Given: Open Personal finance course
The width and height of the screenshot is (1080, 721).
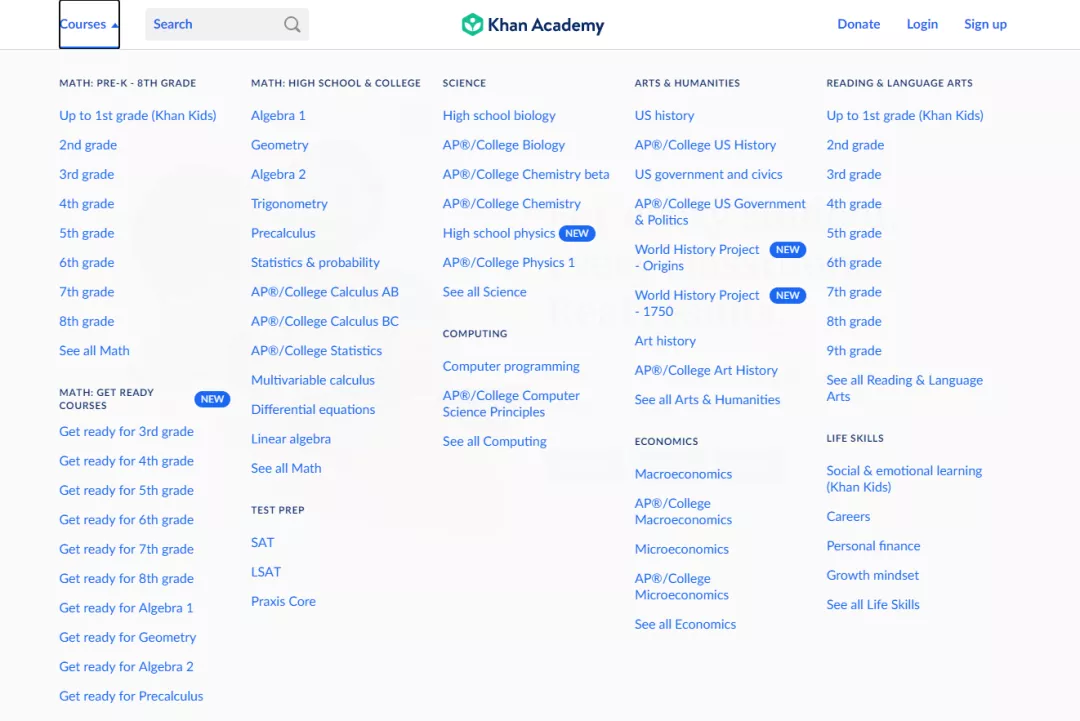Looking at the screenshot, I should [873, 546].
